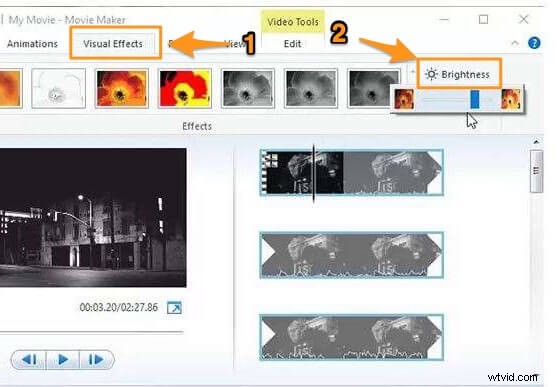
Task: Maximize the Movie Maker window
Action: 483,19
